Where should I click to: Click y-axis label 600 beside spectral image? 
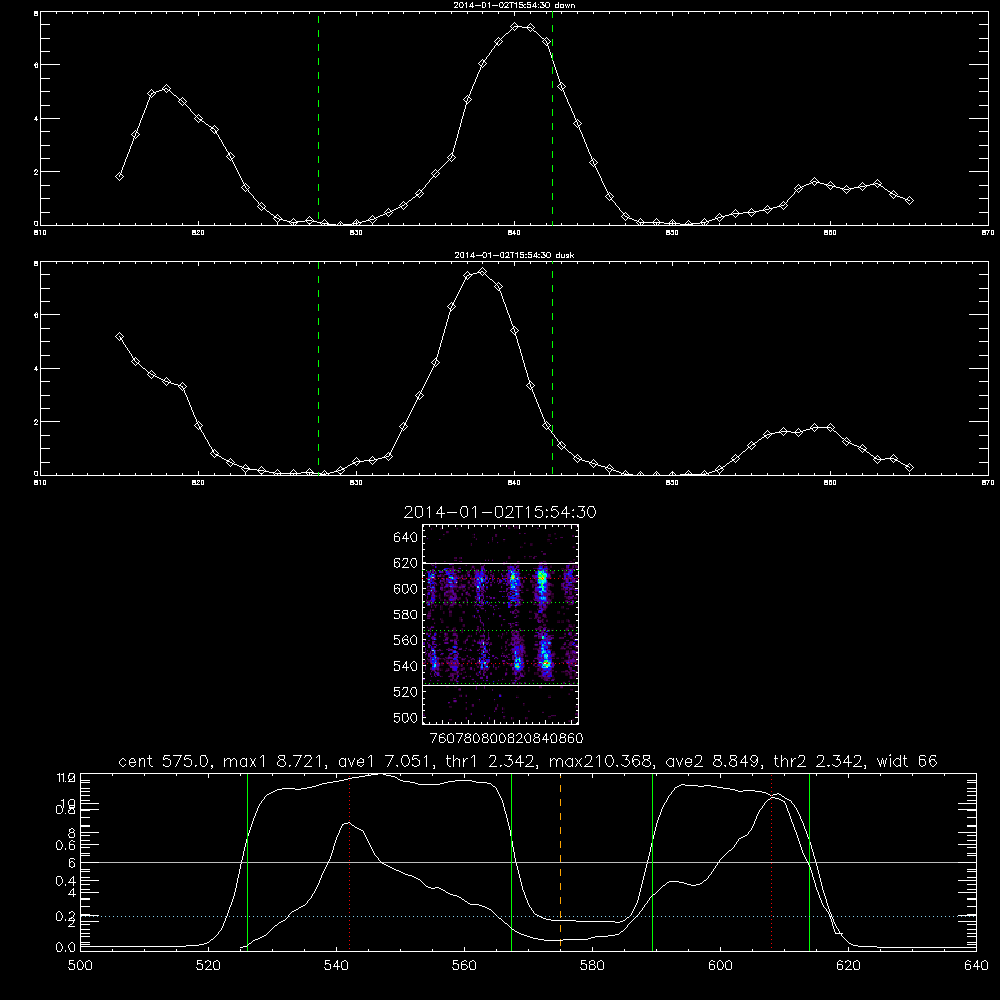coord(405,589)
